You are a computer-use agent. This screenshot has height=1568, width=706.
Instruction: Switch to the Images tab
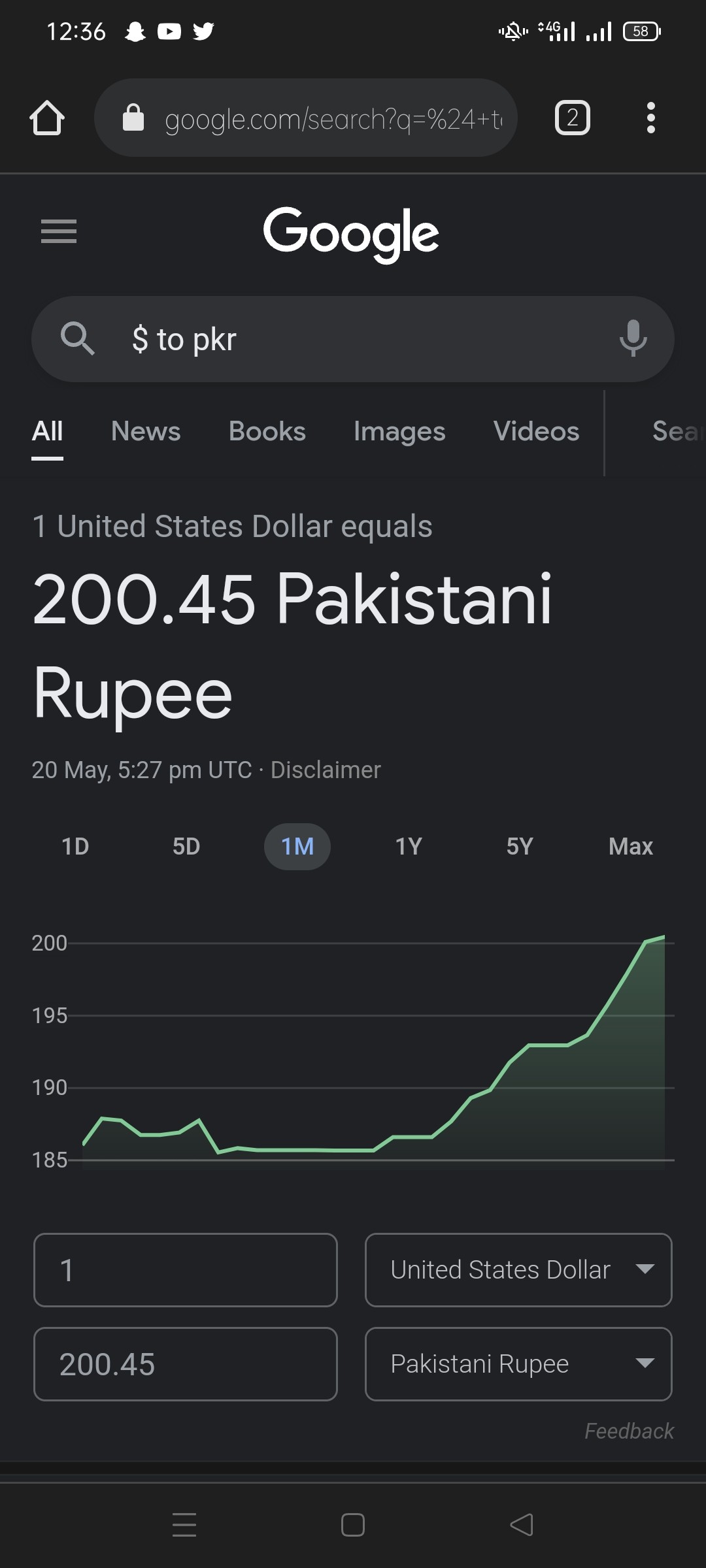click(399, 431)
